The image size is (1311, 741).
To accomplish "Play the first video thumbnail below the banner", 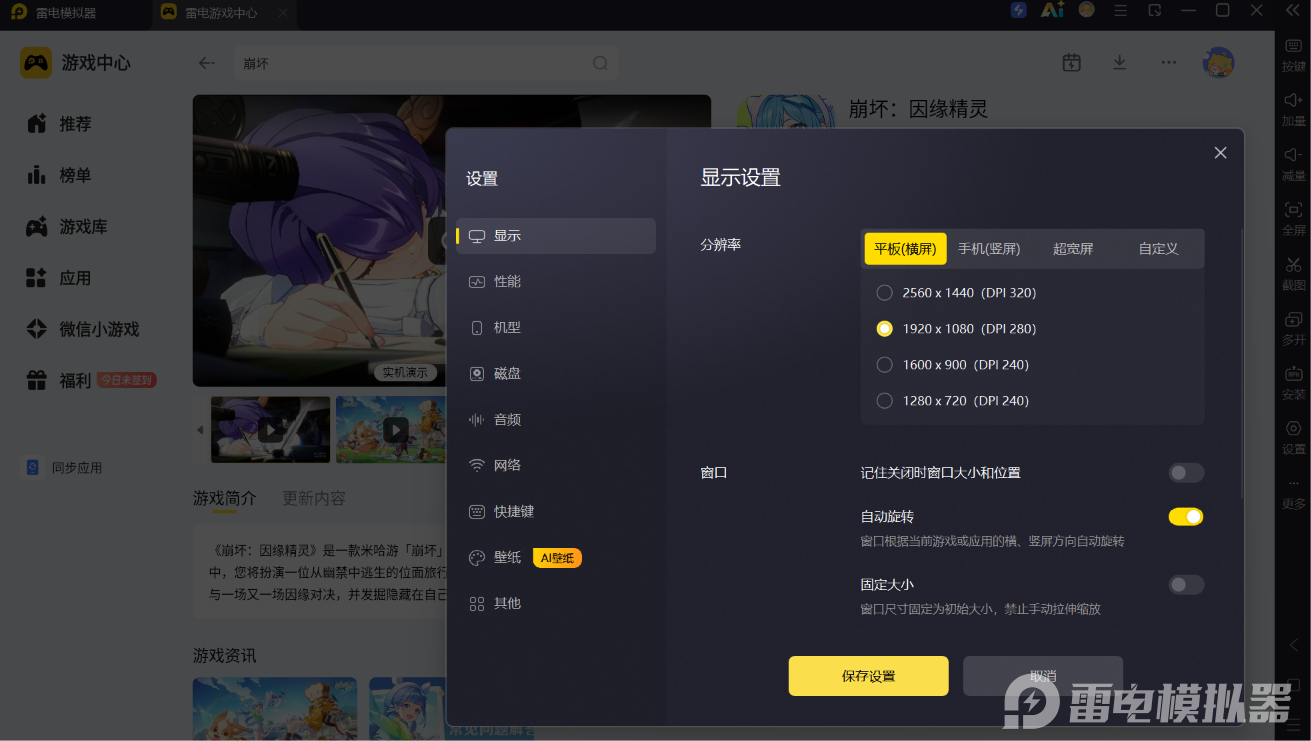I will pyautogui.click(x=270, y=430).
